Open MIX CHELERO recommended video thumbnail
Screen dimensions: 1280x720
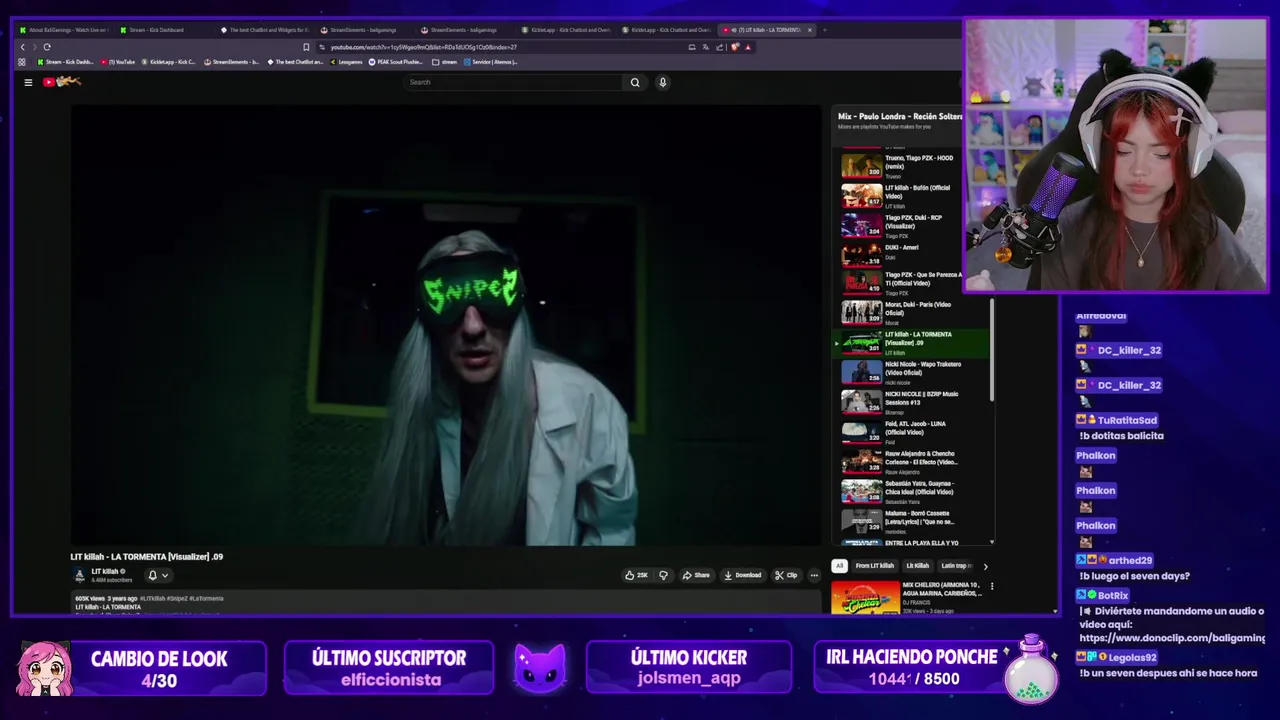[x=865, y=597]
